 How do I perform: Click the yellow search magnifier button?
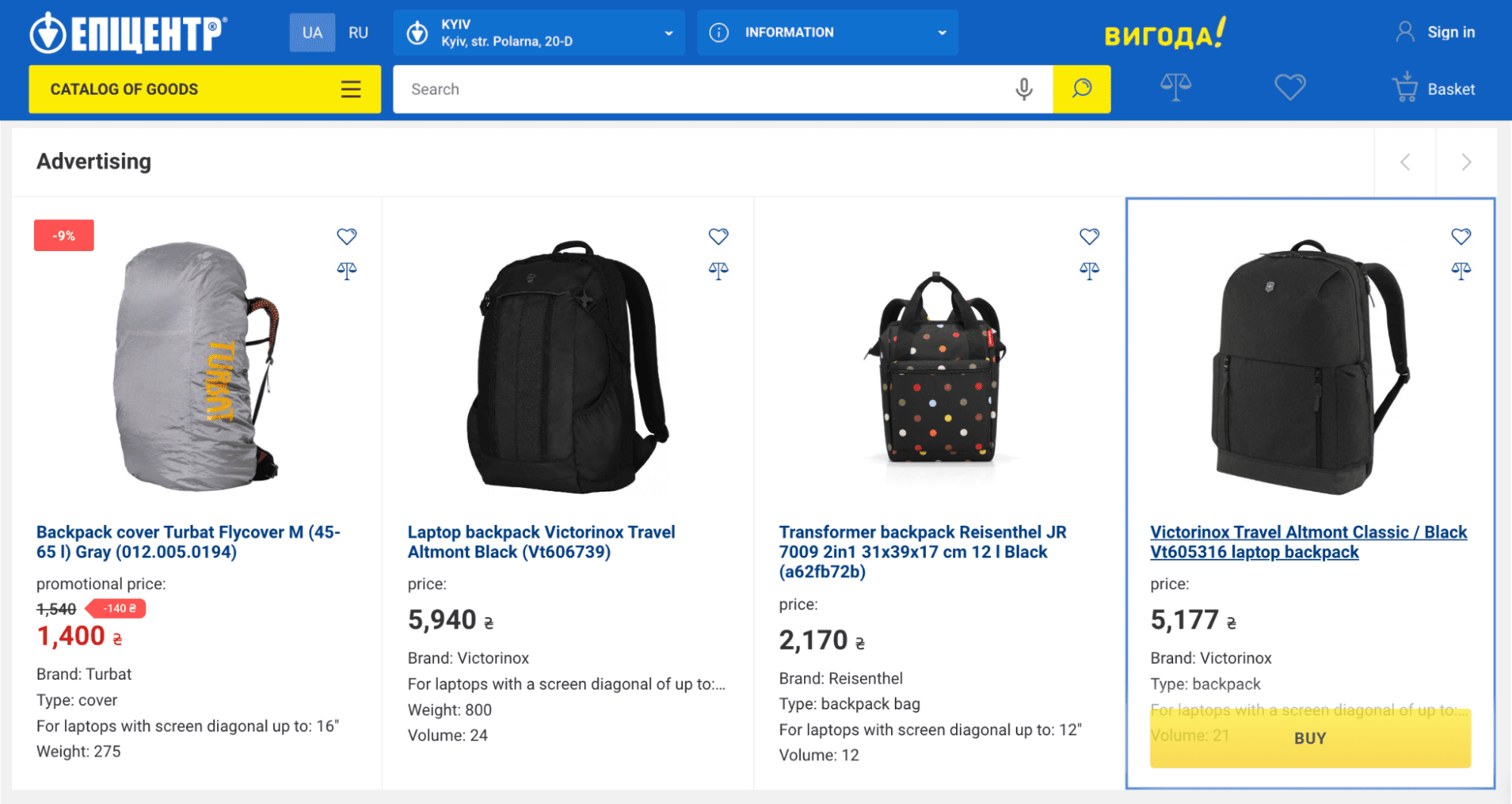(x=1082, y=89)
